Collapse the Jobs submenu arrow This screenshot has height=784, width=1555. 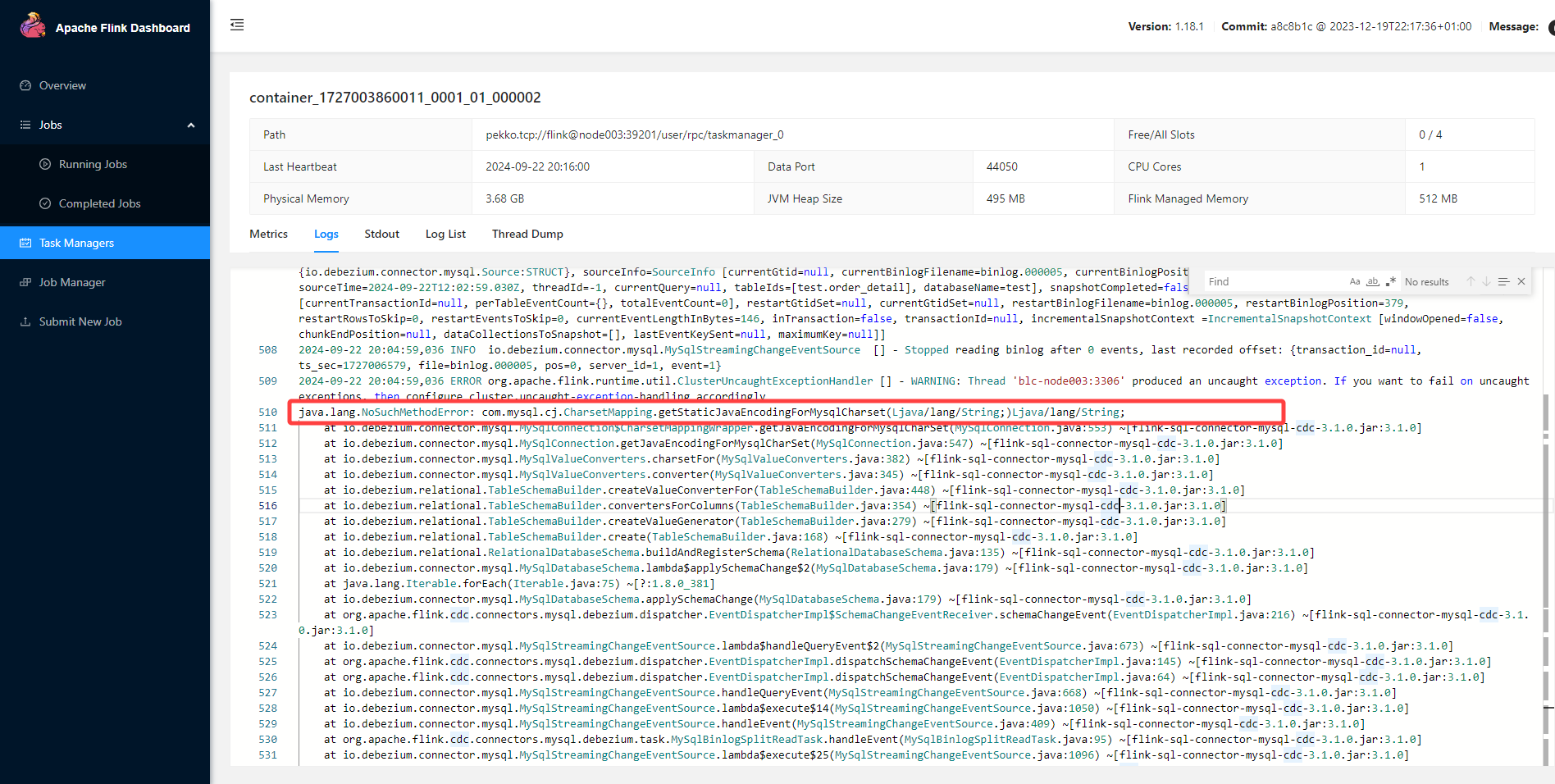tap(191, 125)
